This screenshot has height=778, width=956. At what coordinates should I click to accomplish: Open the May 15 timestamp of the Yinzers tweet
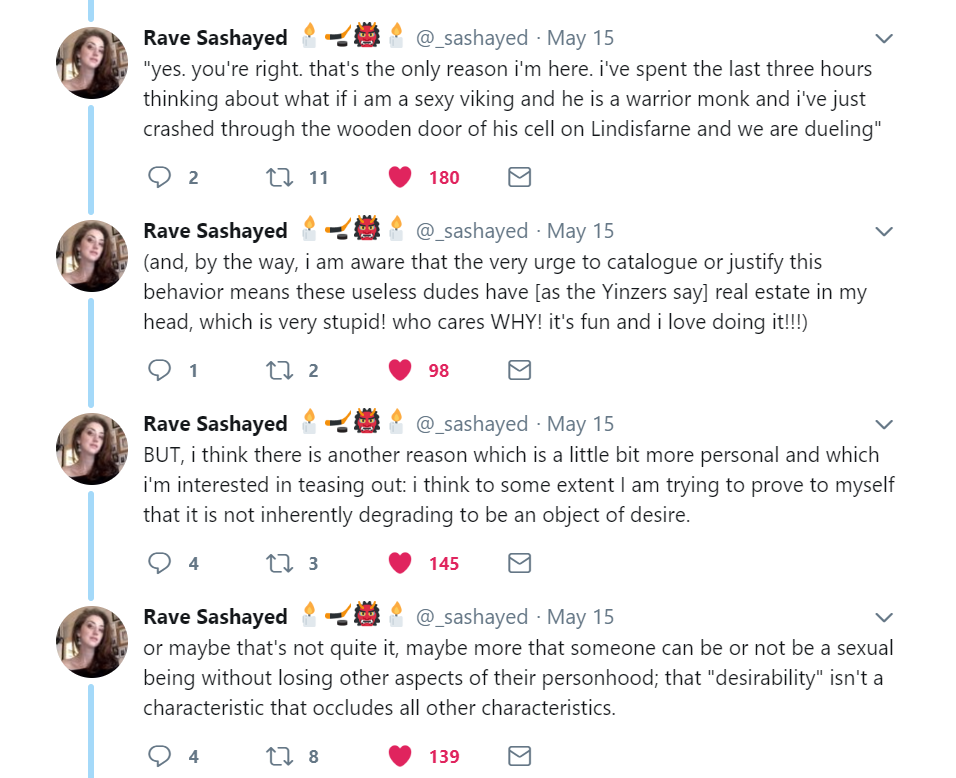581,231
